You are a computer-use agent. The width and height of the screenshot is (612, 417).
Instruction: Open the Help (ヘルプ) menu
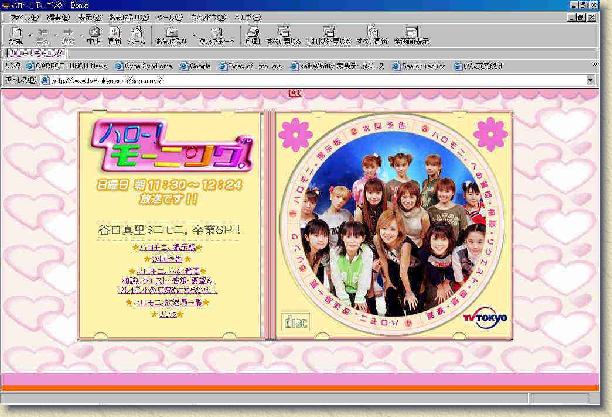point(248,17)
